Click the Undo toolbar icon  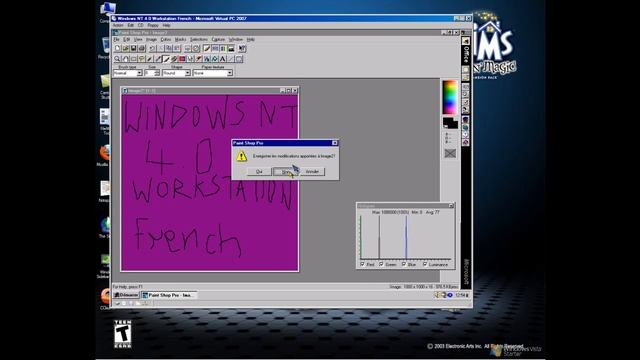pos(152,48)
